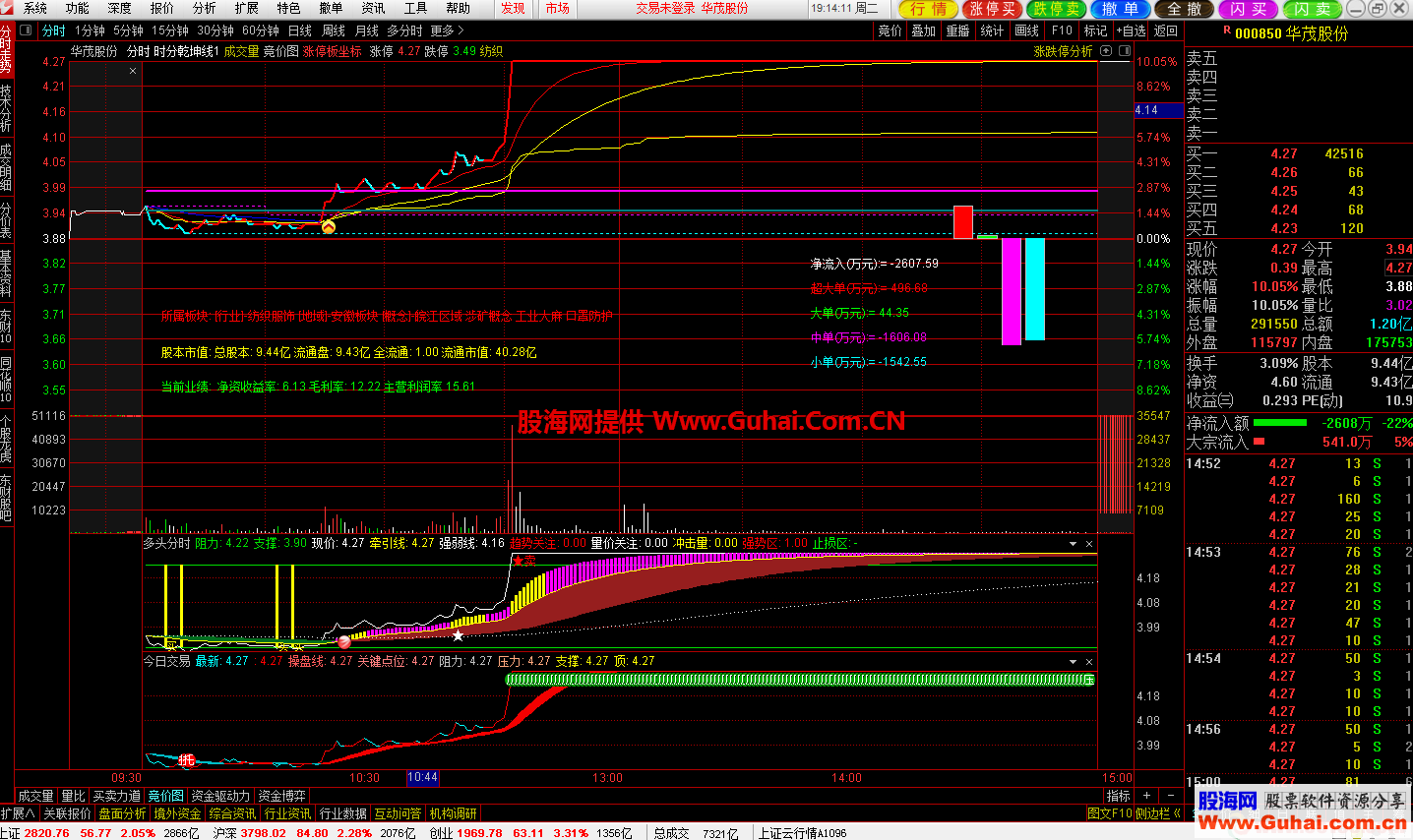This screenshot has height=840, width=1413.
Task: Switch to the 月线 period tab
Action: pos(367,30)
